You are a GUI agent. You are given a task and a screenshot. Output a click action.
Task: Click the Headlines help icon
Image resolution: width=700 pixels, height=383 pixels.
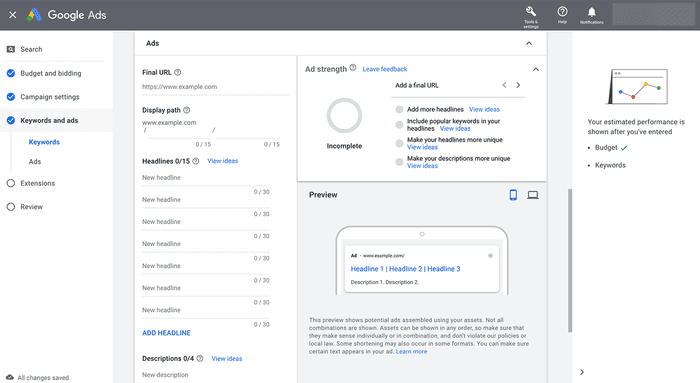(196, 161)
